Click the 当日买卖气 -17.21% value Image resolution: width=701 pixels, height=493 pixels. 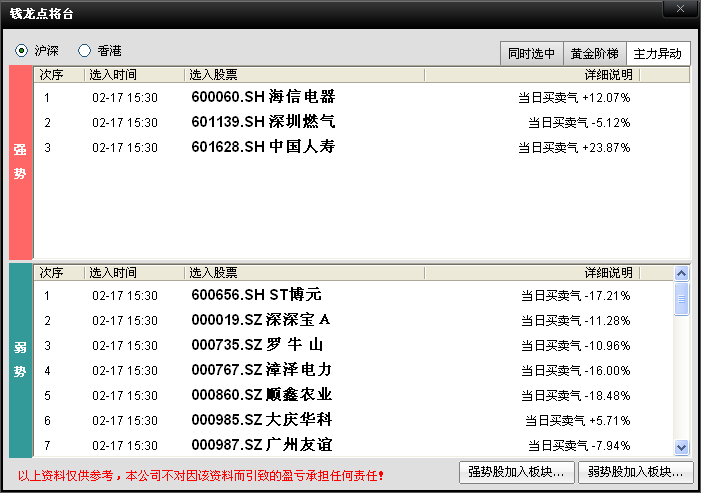click(x=576, y=295)
